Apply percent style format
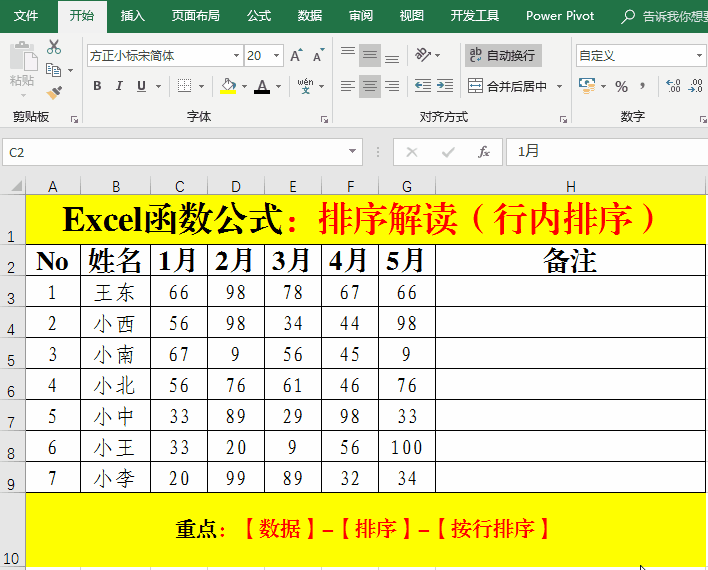The width and height of the screenshot is (708, 570). [x=621, y=86]
